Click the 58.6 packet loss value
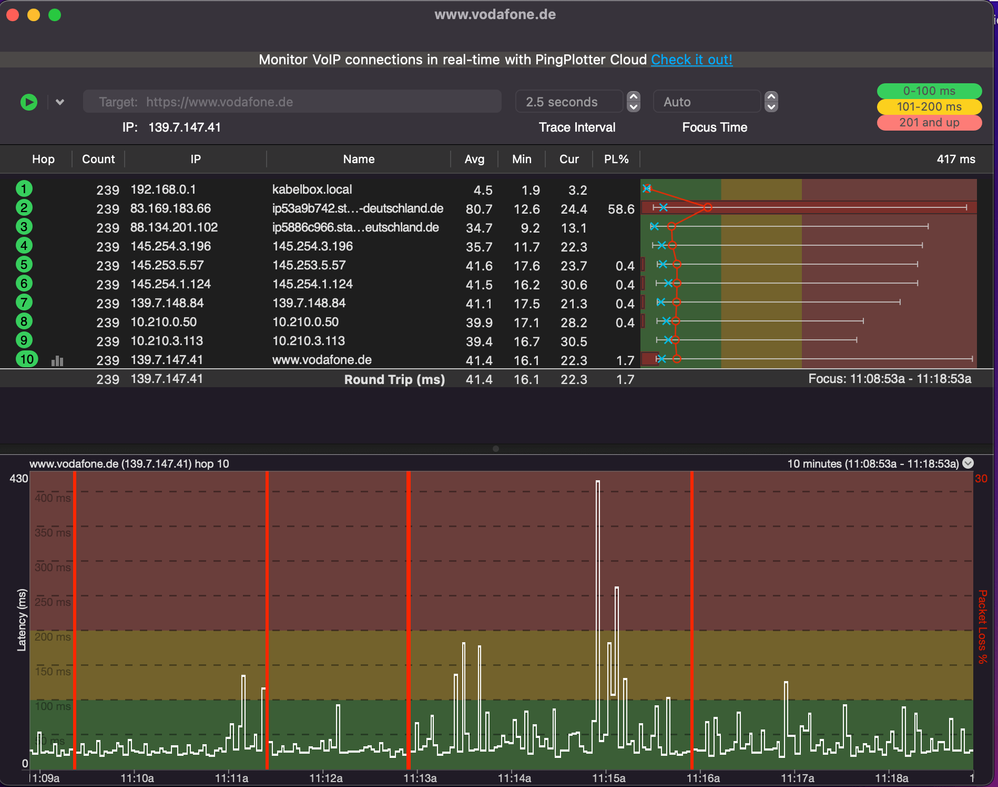998x787 pixels. [621, 209]
